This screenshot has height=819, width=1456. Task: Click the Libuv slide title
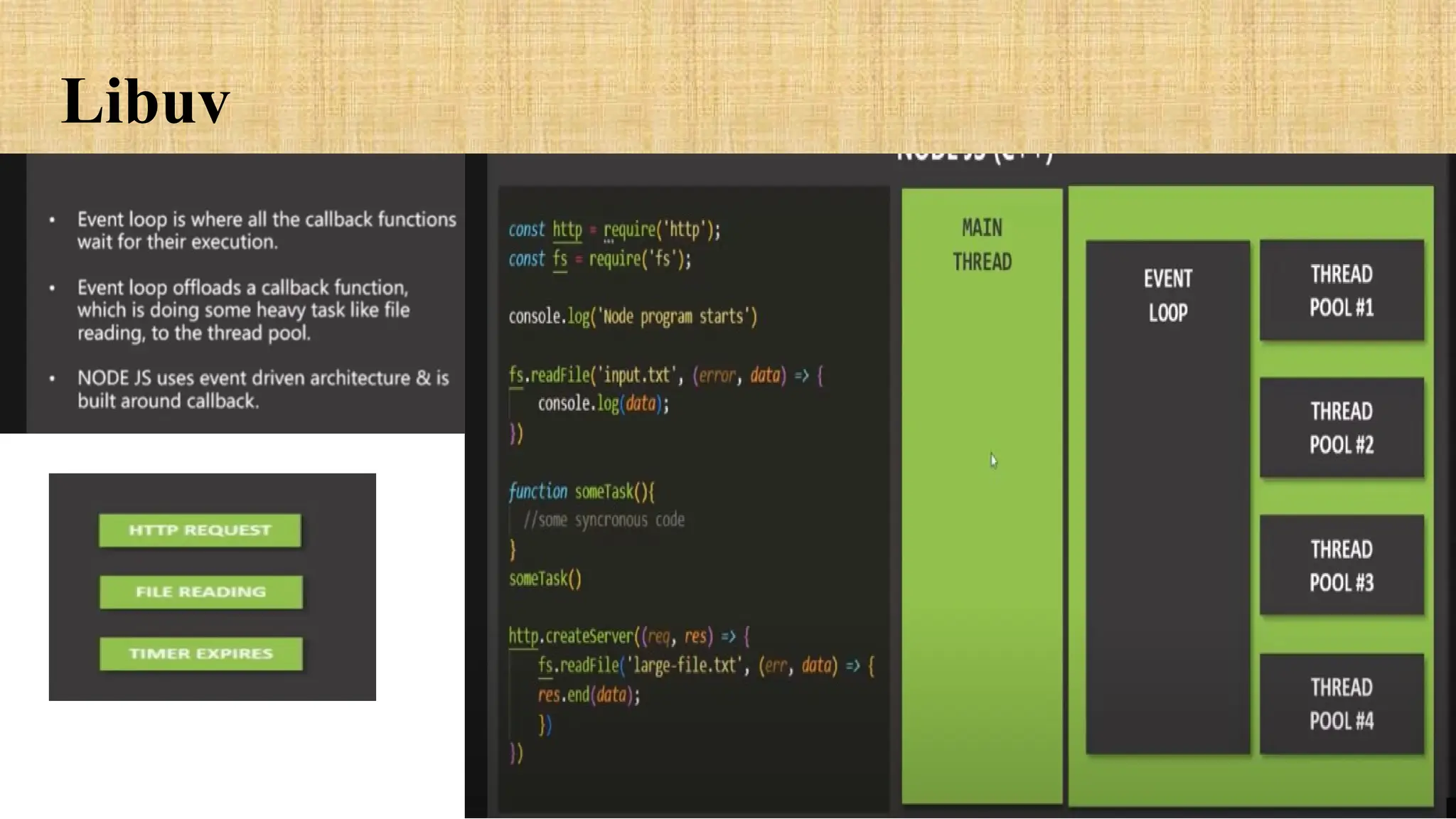(x=146, y=101)
